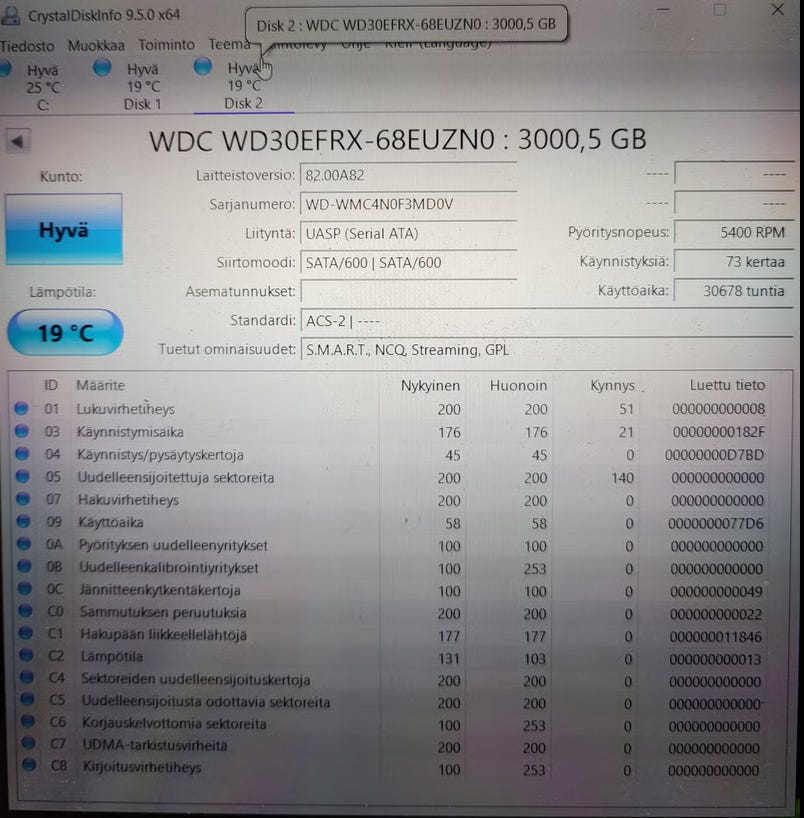The width and height of the screenshot is (804, 818).
Task: Click status dot for Jännitteenkytkentäkertoja row
Action: [25, 589]
